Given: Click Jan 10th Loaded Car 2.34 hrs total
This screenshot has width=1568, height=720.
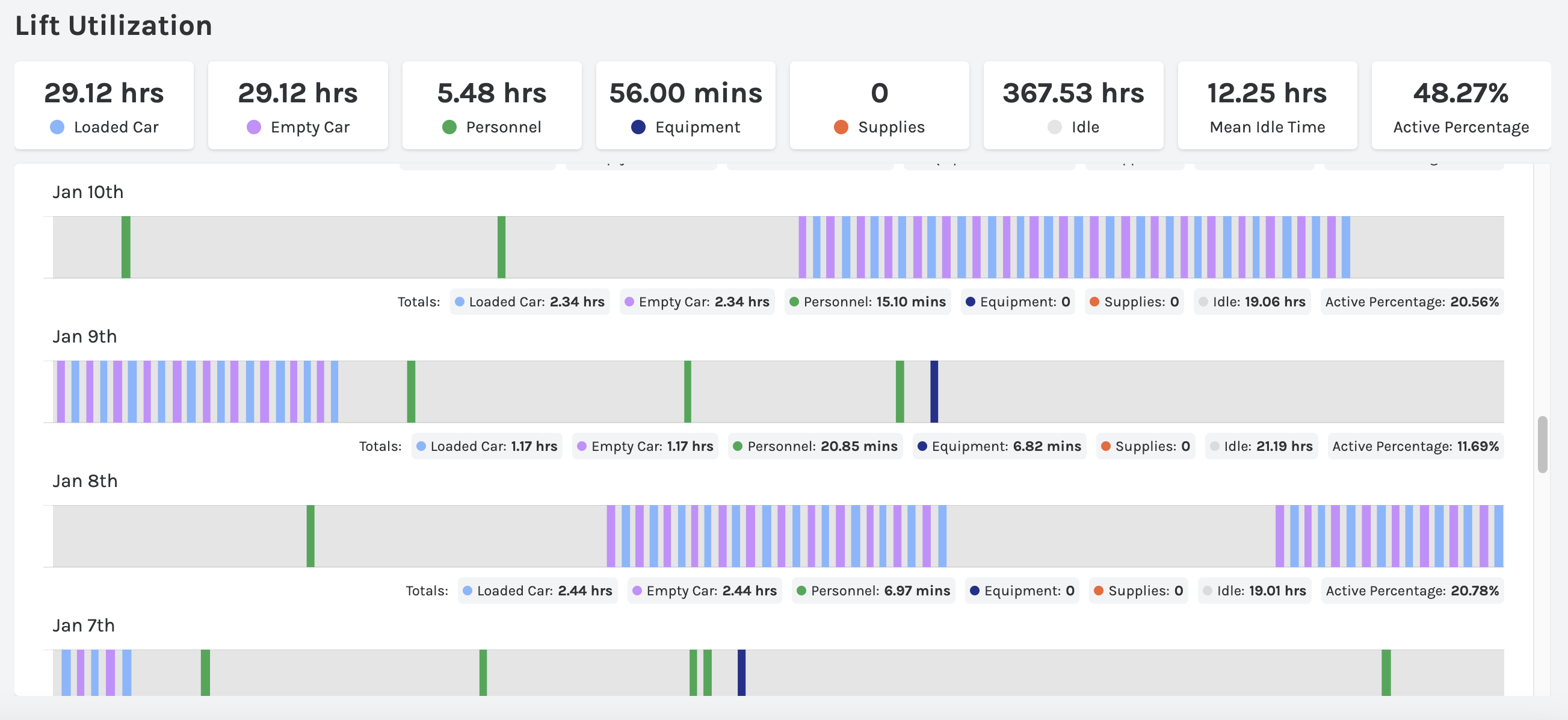Looking at the screenshot, I should [529, 302].
